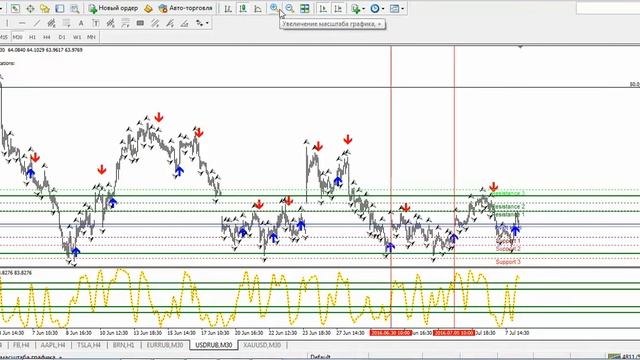
Task: Switch timeframe to W1
Action: [77, 37]
